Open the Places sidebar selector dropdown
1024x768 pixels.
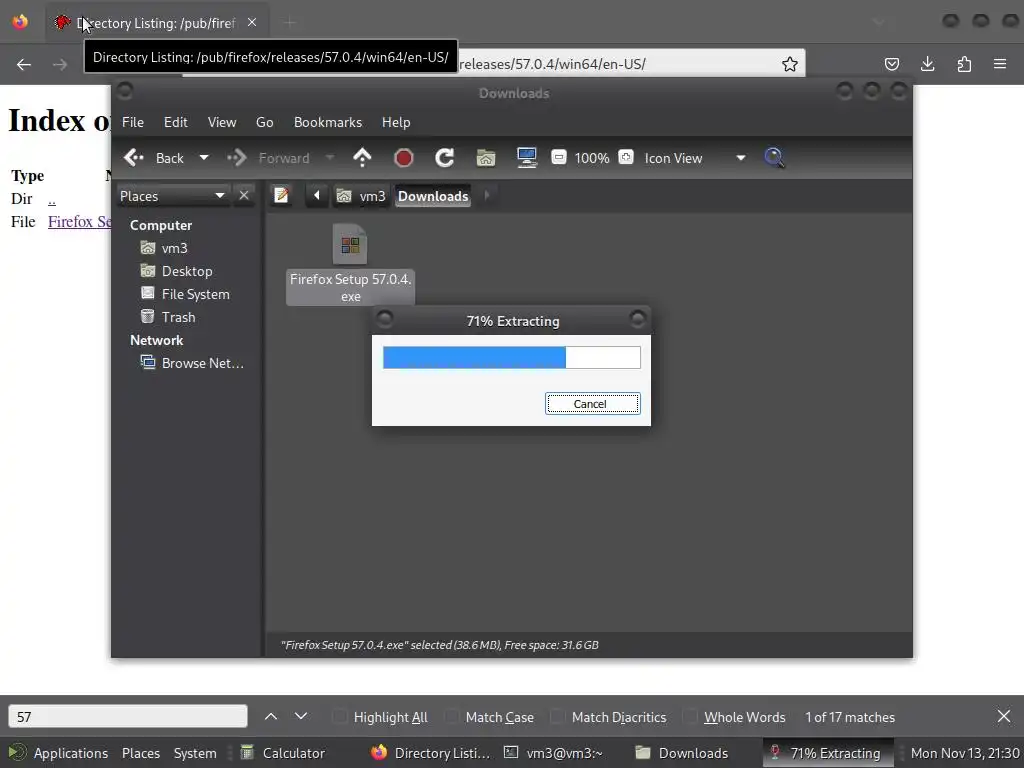click(x=173, y=196)
